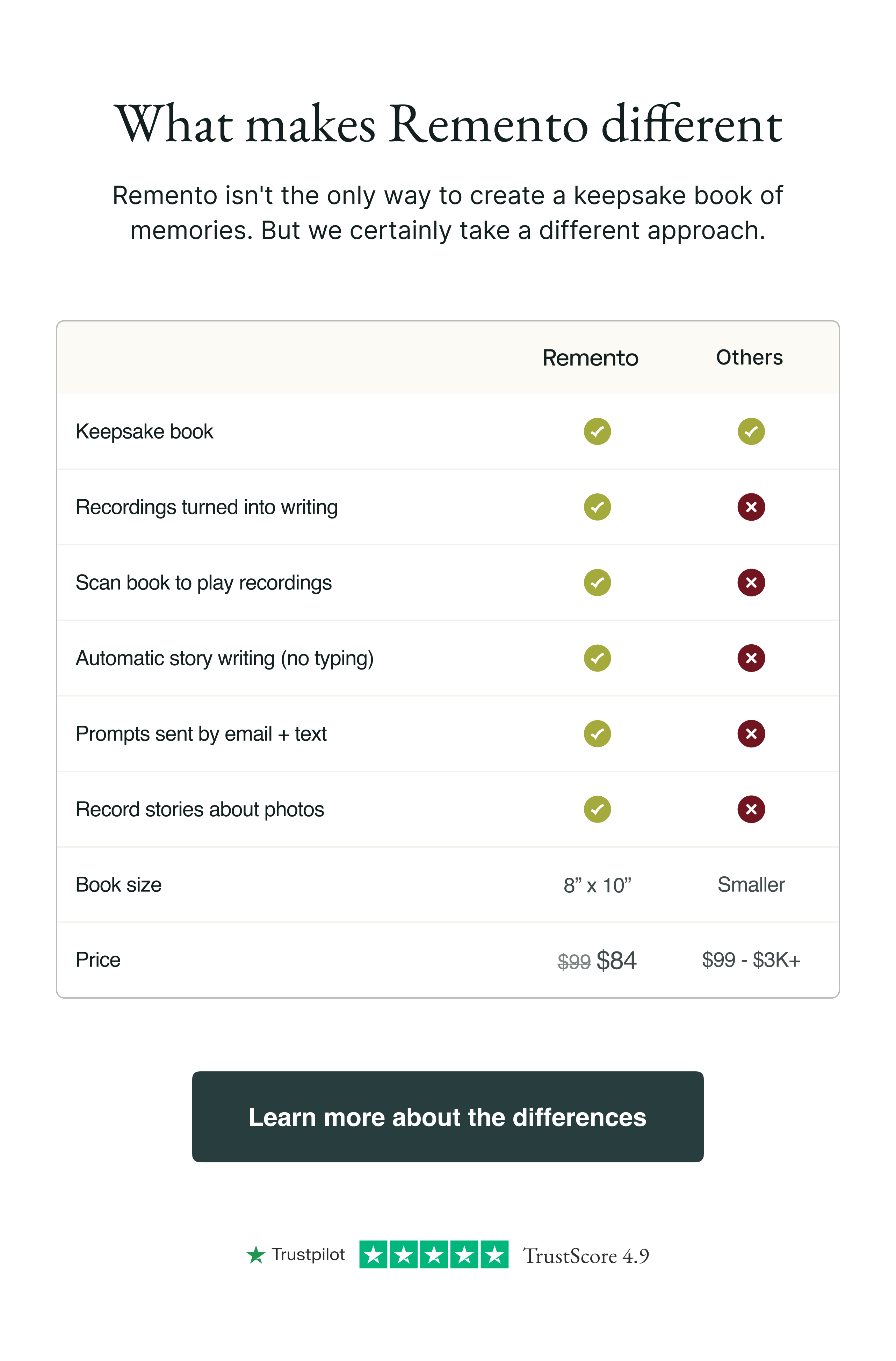Click red X for Automatic story writing
Screen dimensions: 896x1361
pyautogui.click(x=751, y=658)
